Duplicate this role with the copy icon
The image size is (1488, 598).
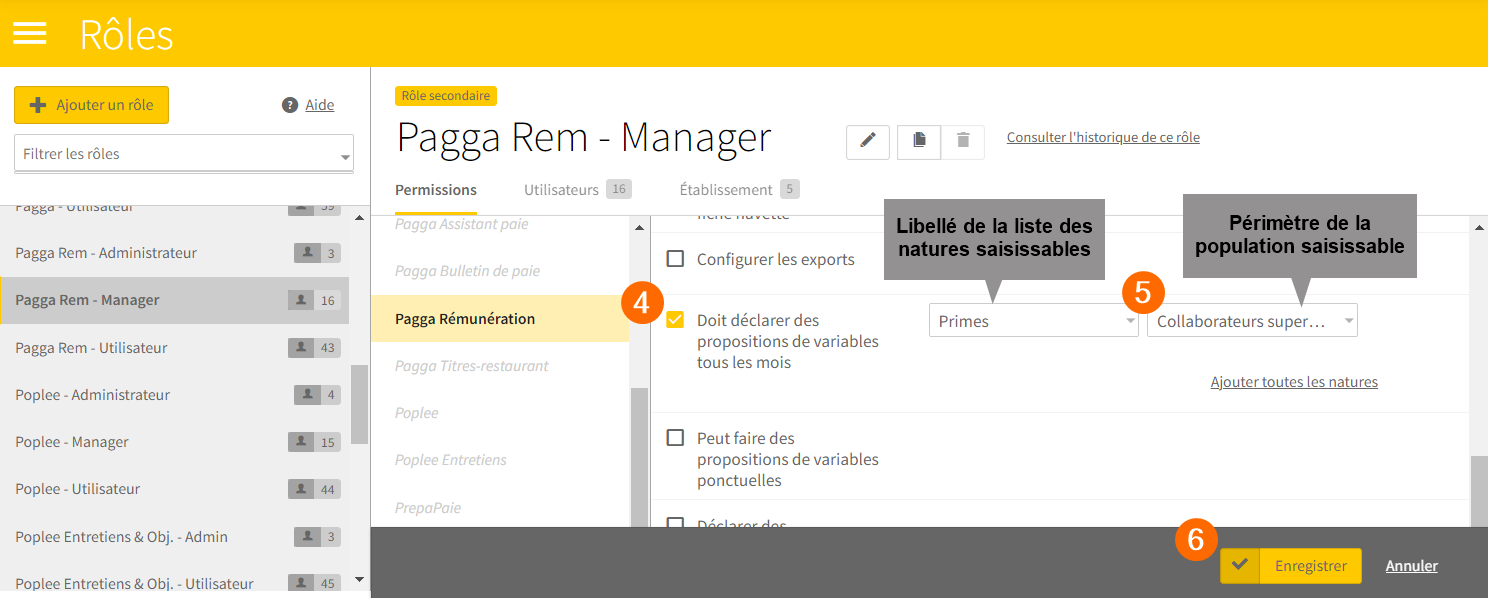919,142
